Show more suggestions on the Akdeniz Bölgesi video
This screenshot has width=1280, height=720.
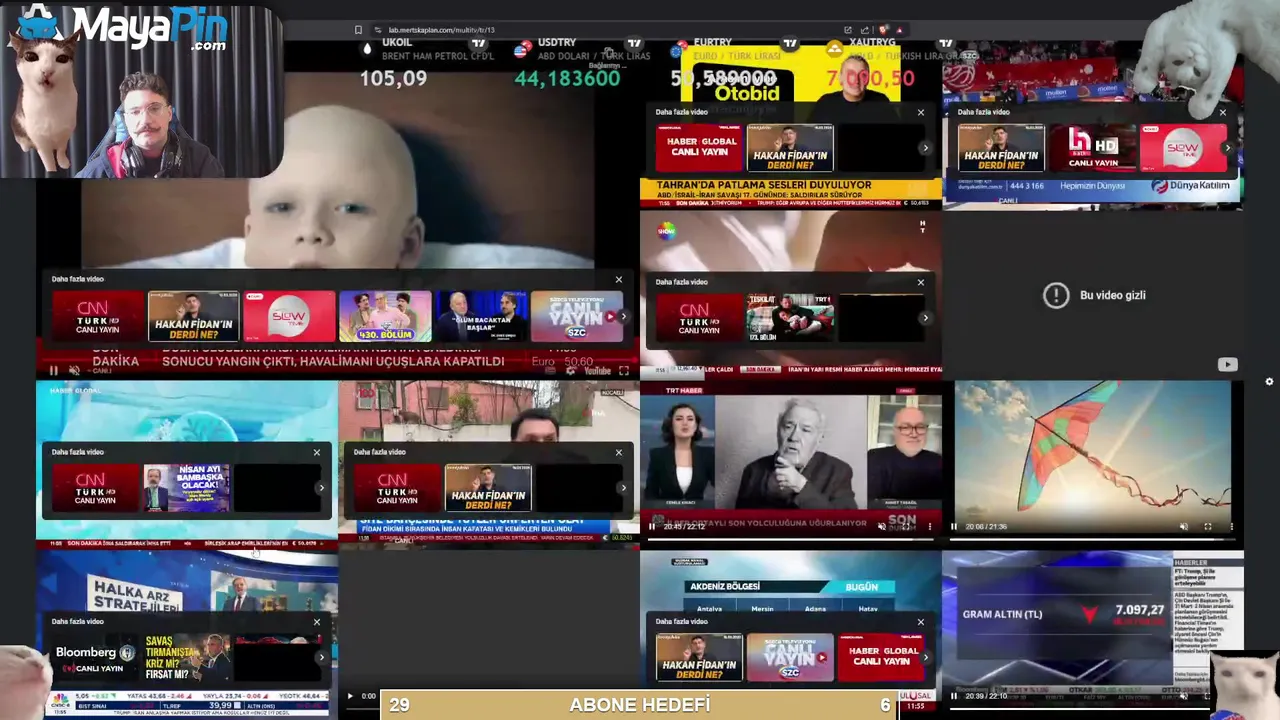tap(925, 657)
